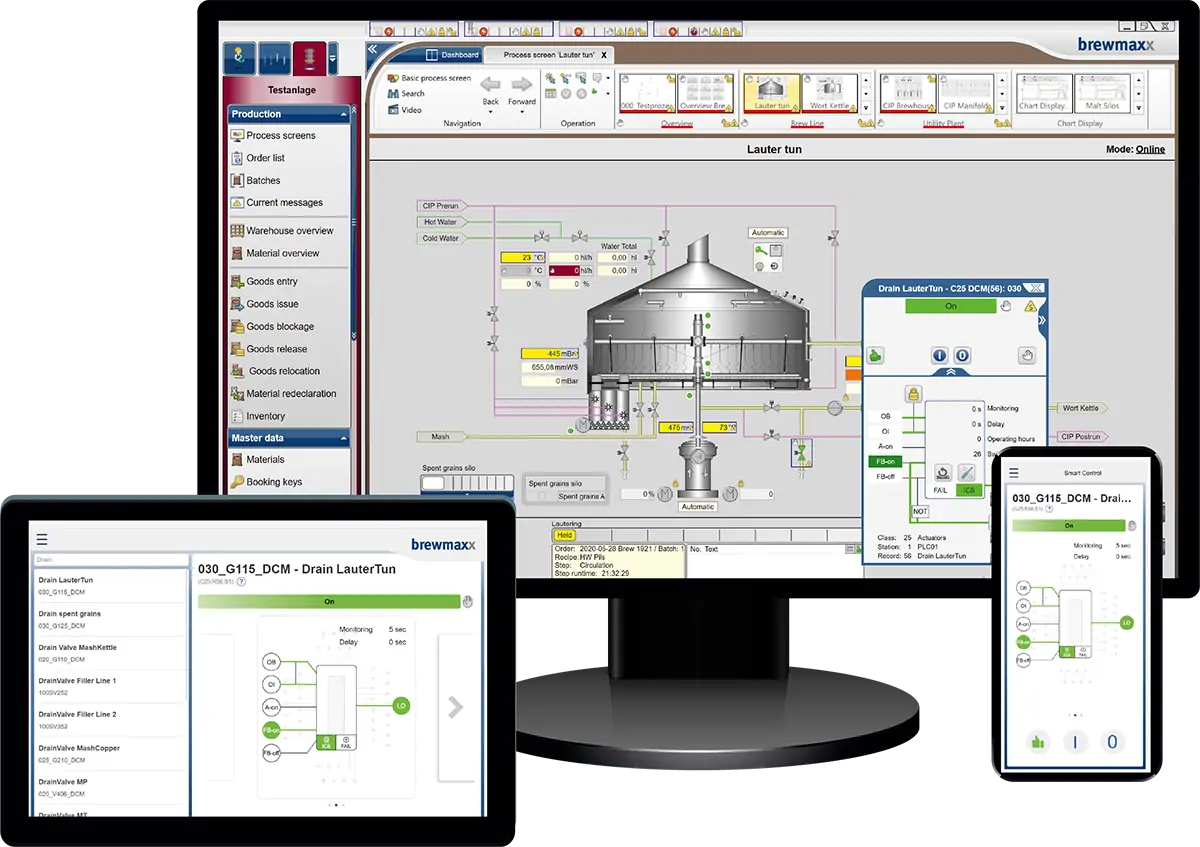1200x847 pixels.
Task: Click the padlock icon in Drain LauterTun popup
Action: coord(912,394)
